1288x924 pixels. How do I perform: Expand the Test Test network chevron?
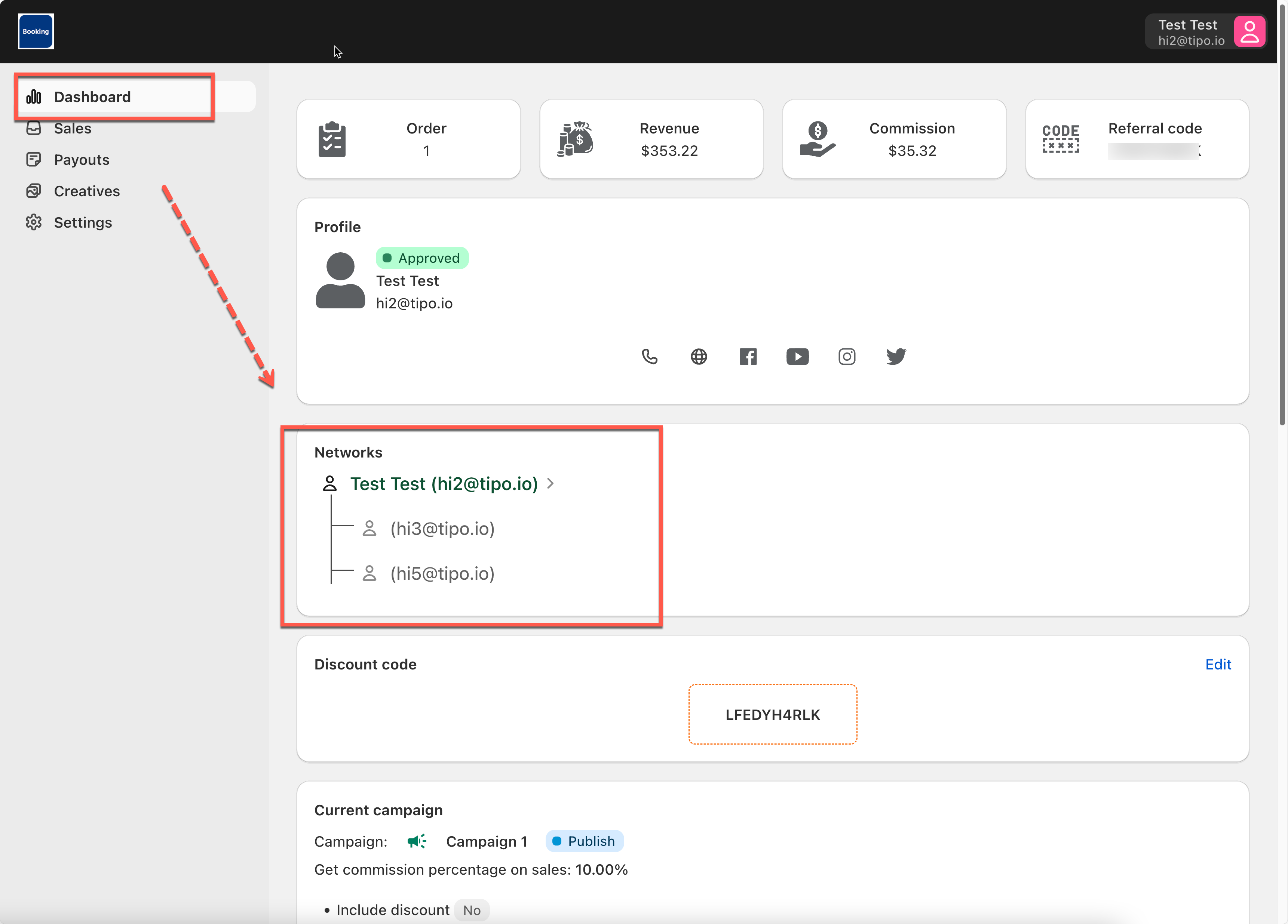click(550, 484)
